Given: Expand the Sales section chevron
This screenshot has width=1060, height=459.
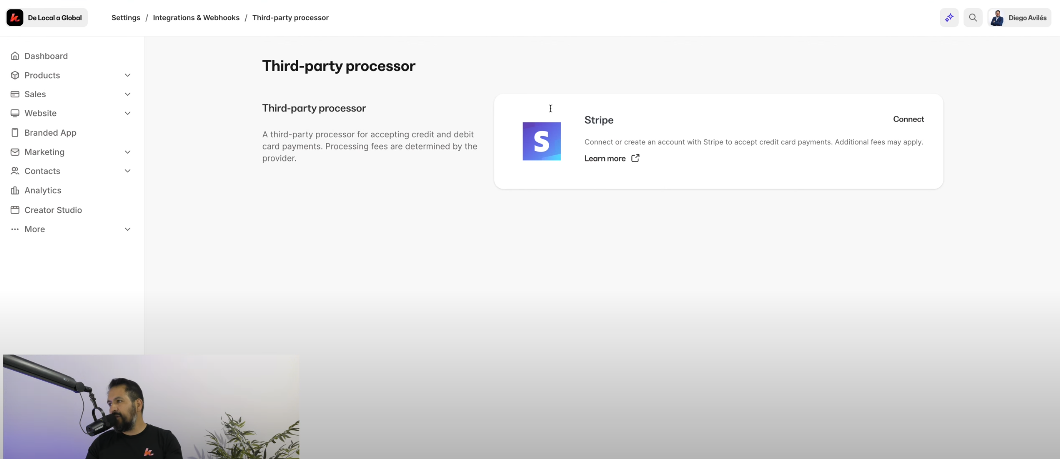Looking at the screenshot, I should 127,94.
